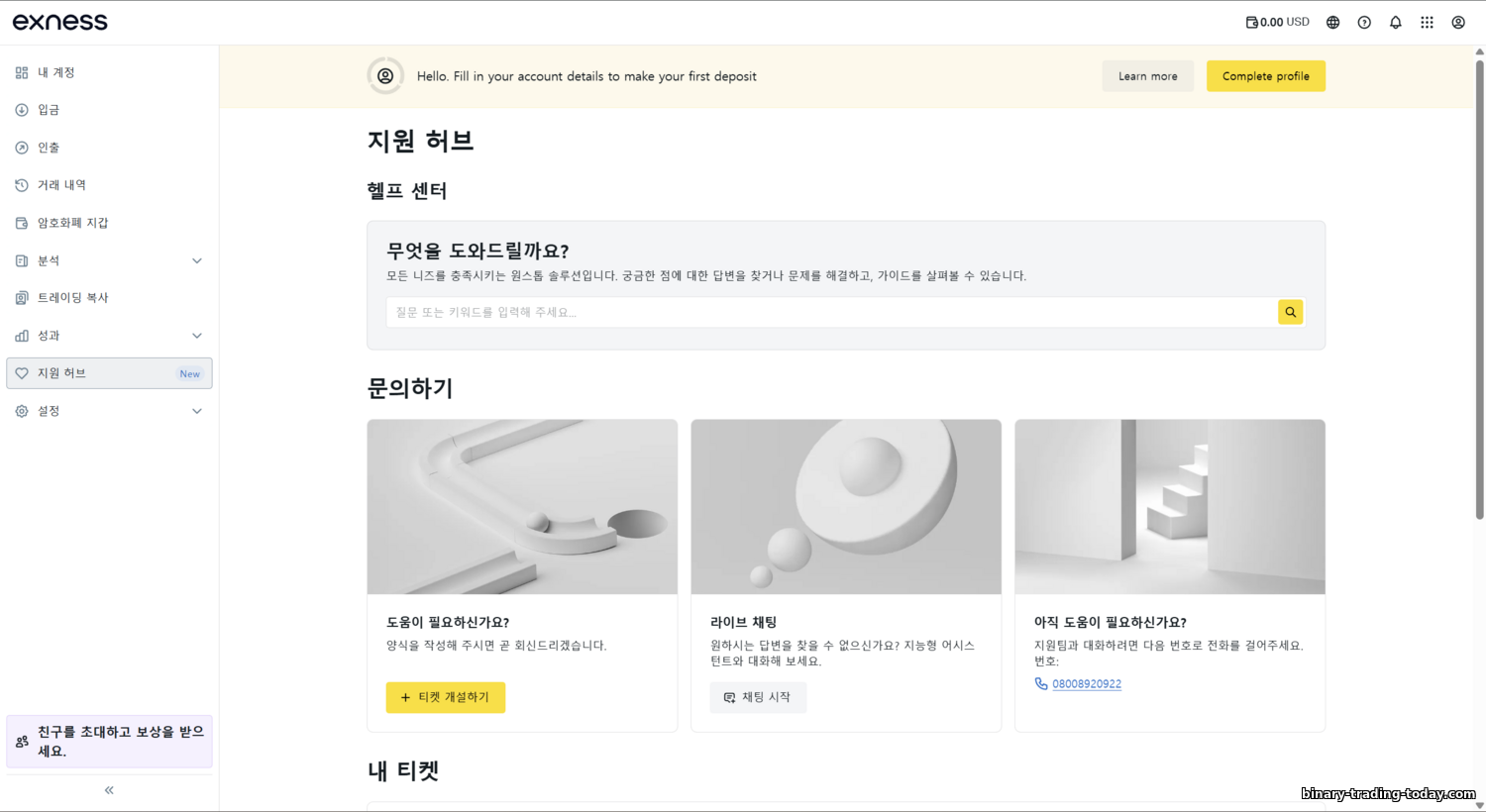Click the 티켓 개설하기 button
The height and width of the screenshot is (812, 1486).
445,697
